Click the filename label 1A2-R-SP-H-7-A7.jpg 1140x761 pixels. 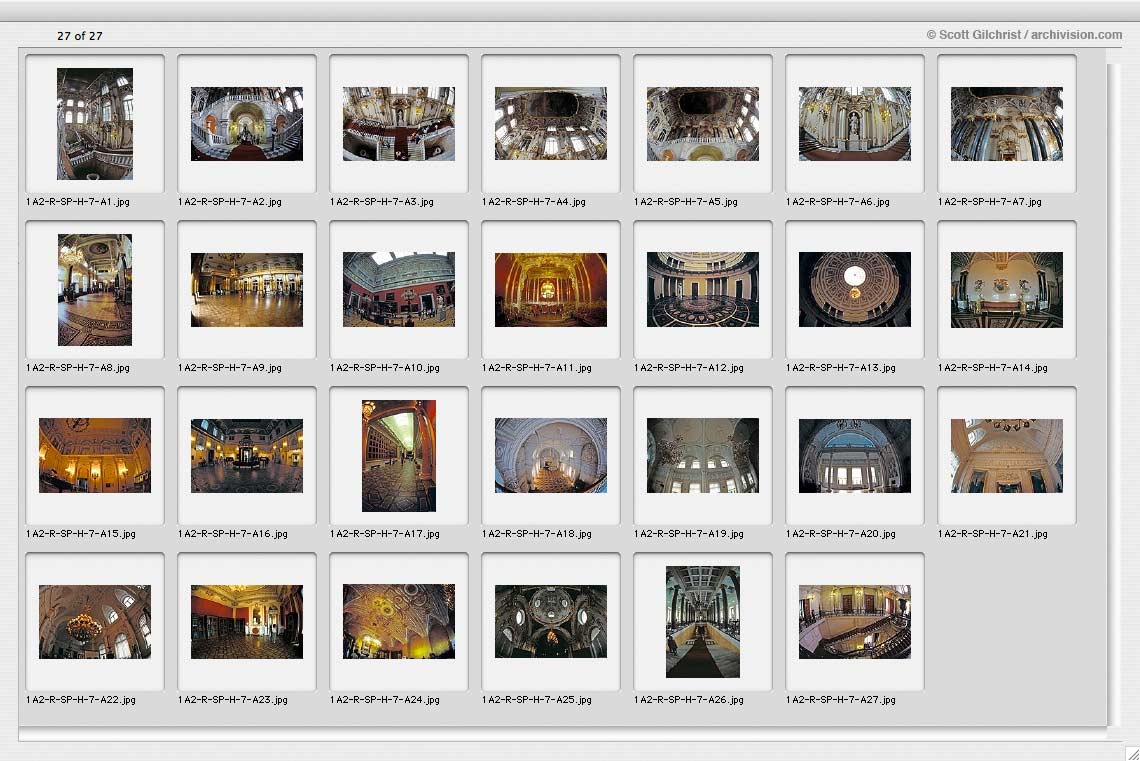(990, 202)
